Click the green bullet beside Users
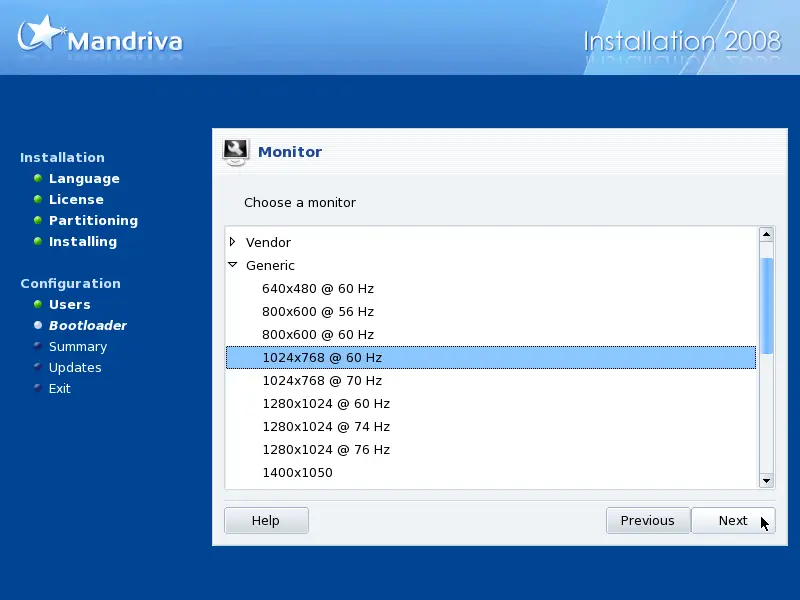 [38, 304]
